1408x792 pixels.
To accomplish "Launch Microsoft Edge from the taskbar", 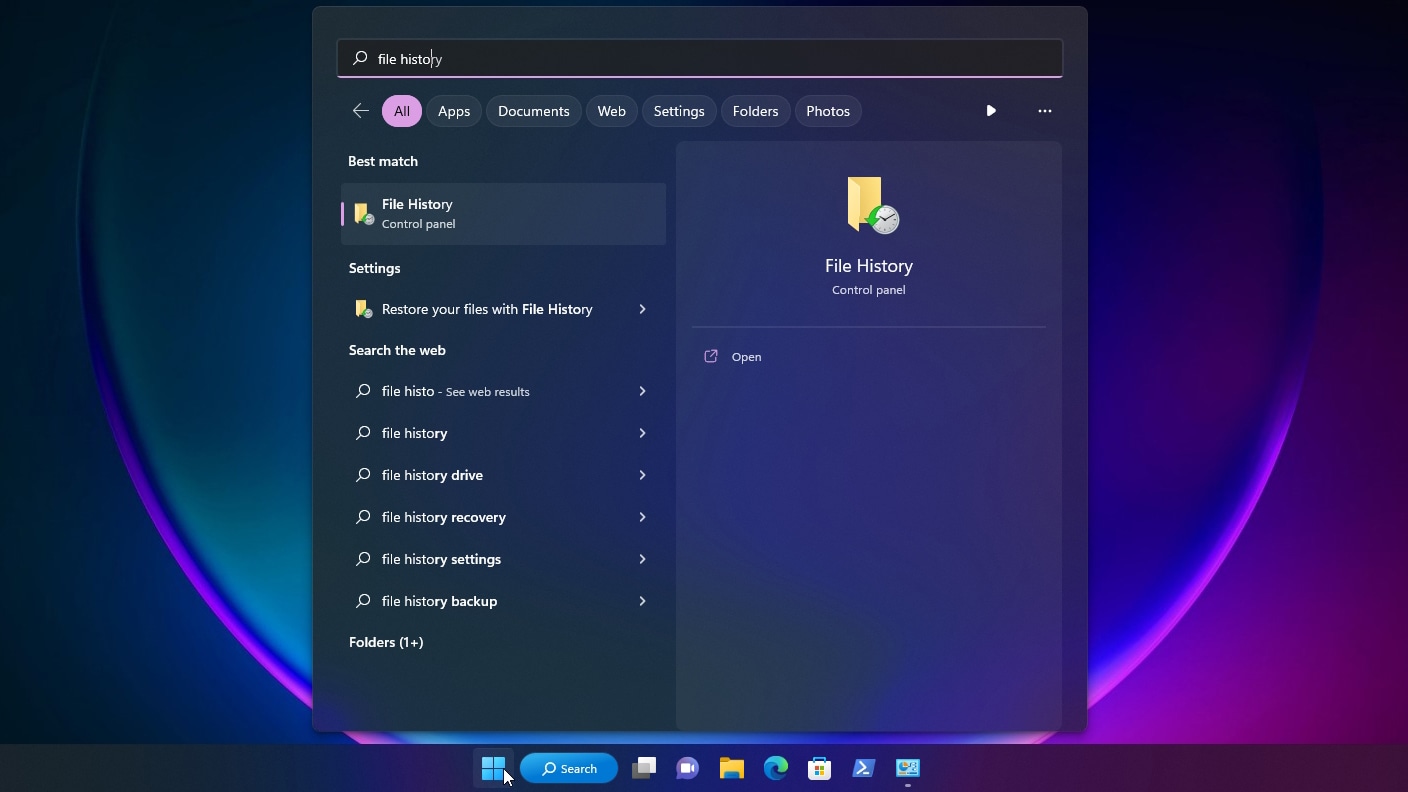I will tap(776, 768).
